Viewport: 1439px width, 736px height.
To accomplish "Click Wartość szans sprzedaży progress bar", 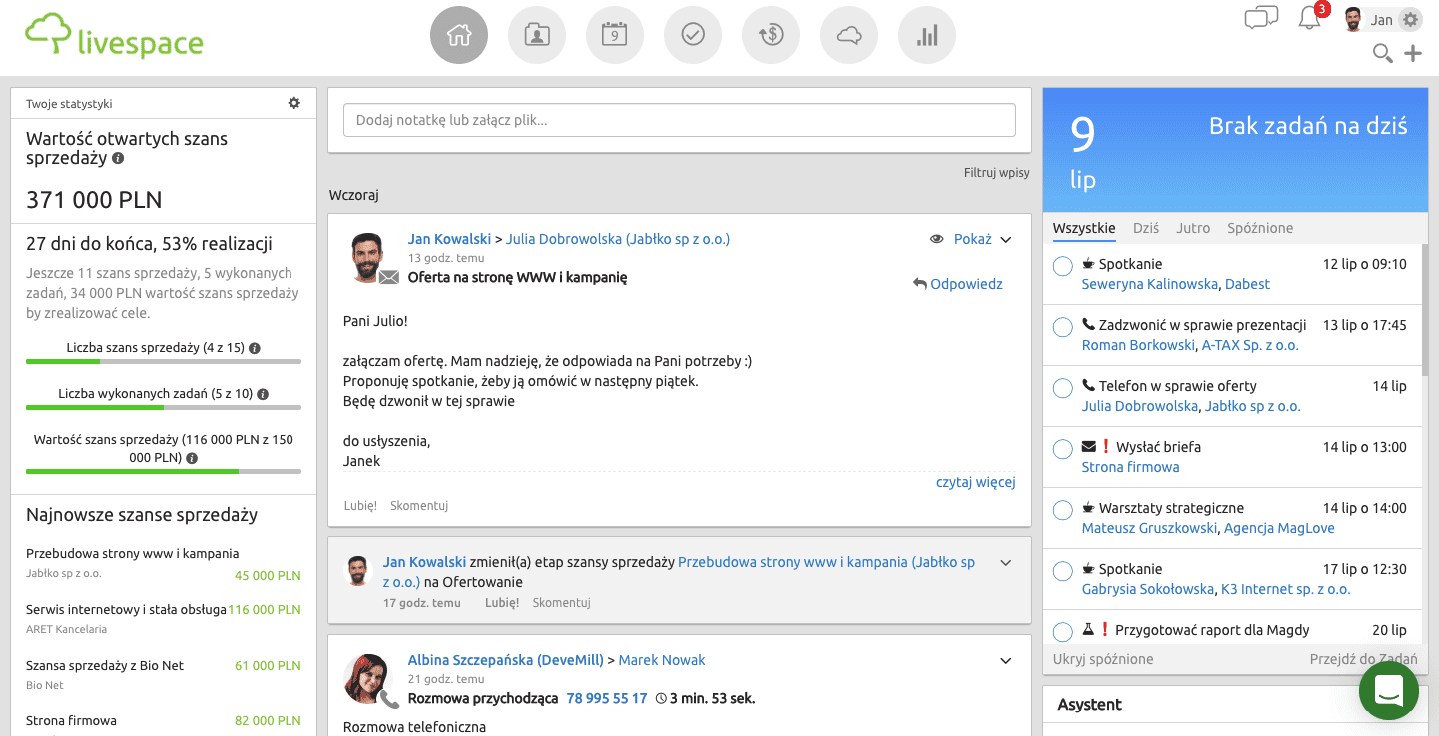I will pyautogui.click(x=163, y=471).
